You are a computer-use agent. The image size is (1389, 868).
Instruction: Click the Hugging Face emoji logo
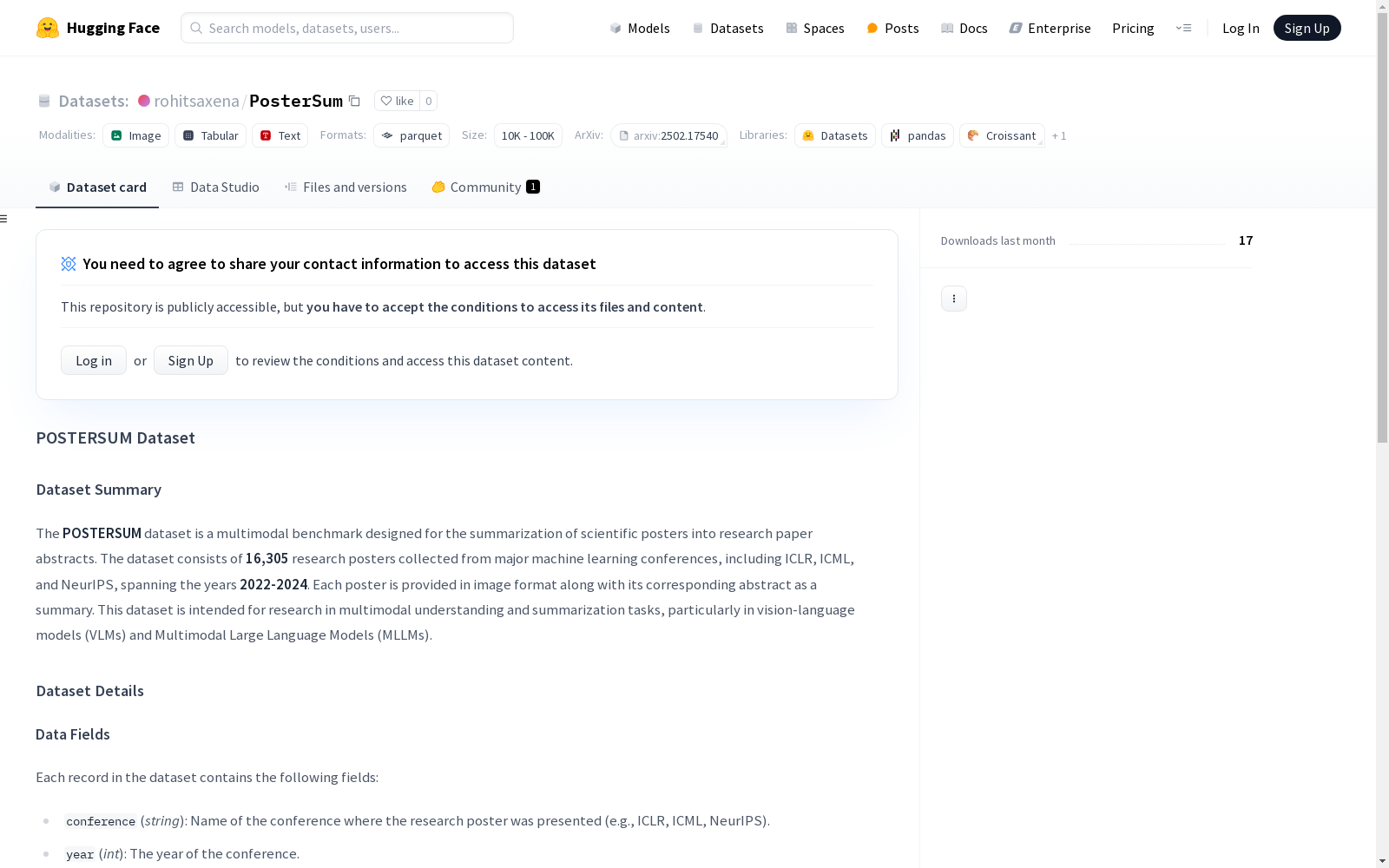(48, 28)
